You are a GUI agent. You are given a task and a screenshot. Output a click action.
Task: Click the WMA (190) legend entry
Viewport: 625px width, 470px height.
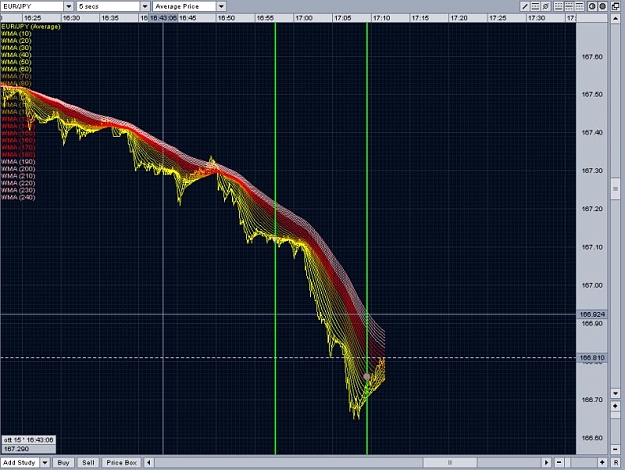tap(18, 162)
